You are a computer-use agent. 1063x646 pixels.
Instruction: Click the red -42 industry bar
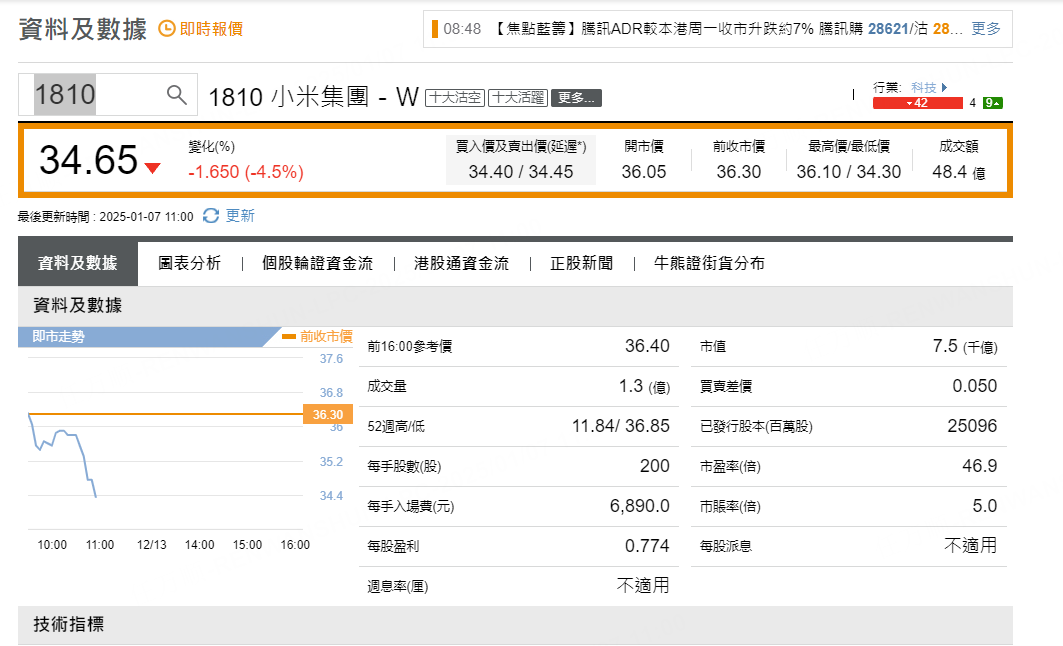click(918, 103)
